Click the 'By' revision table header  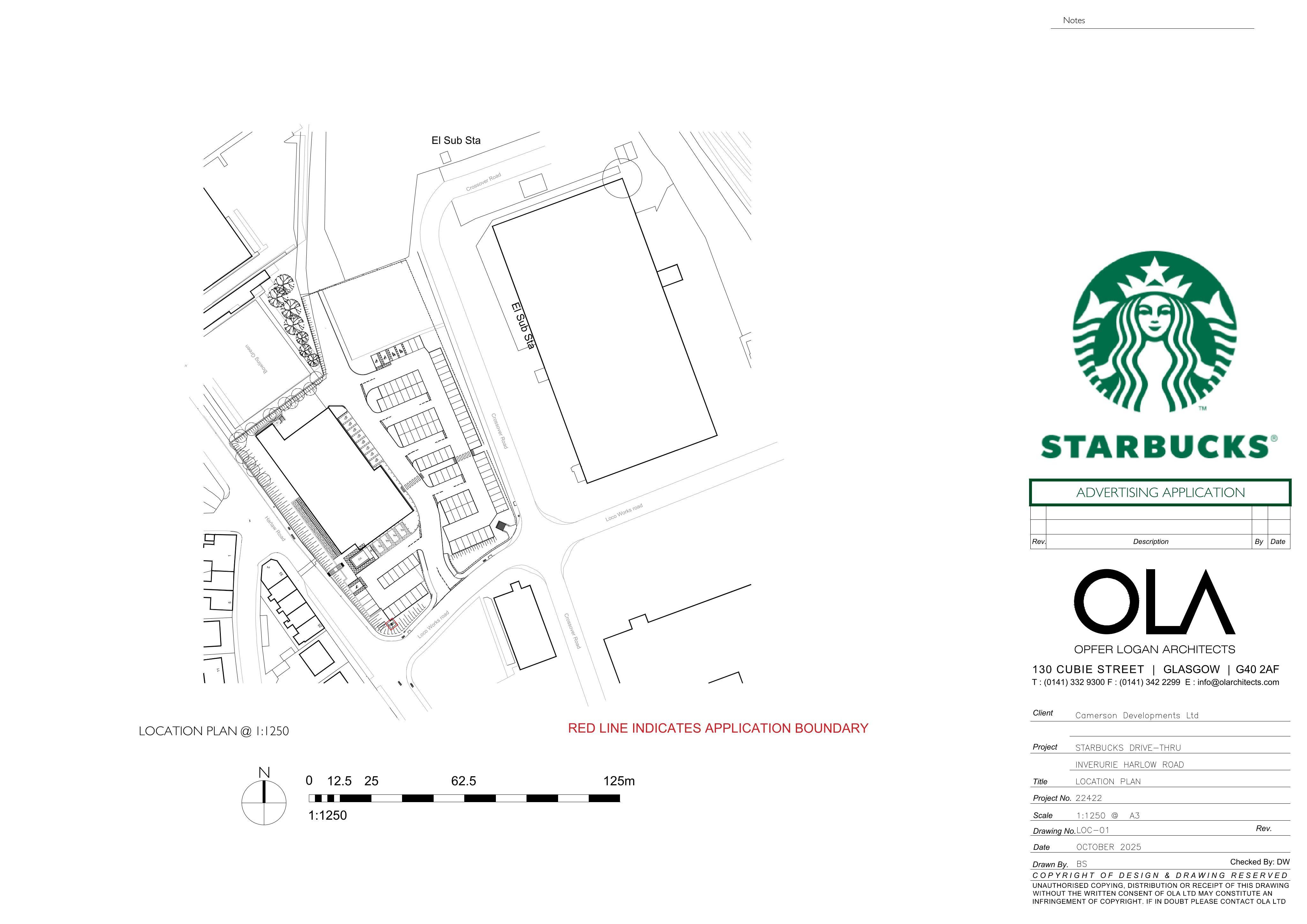pyautogui.click(x=1258, y=541)
